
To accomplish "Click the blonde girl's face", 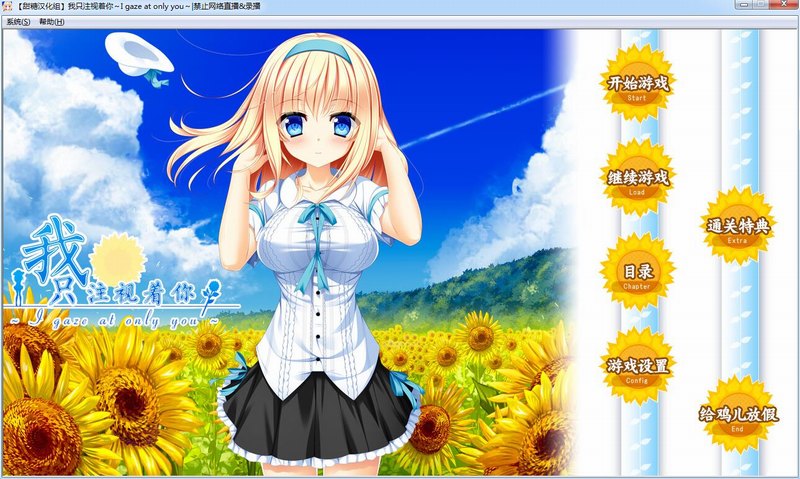I will tap(316, 125).
